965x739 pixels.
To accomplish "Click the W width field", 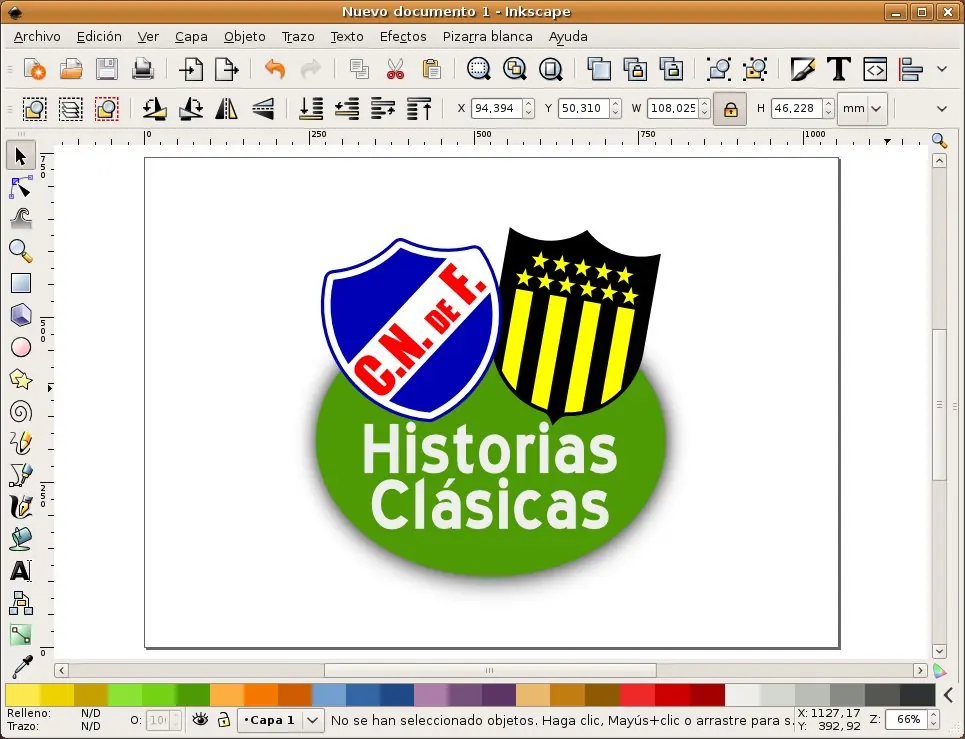I will (x=673, y=109).
